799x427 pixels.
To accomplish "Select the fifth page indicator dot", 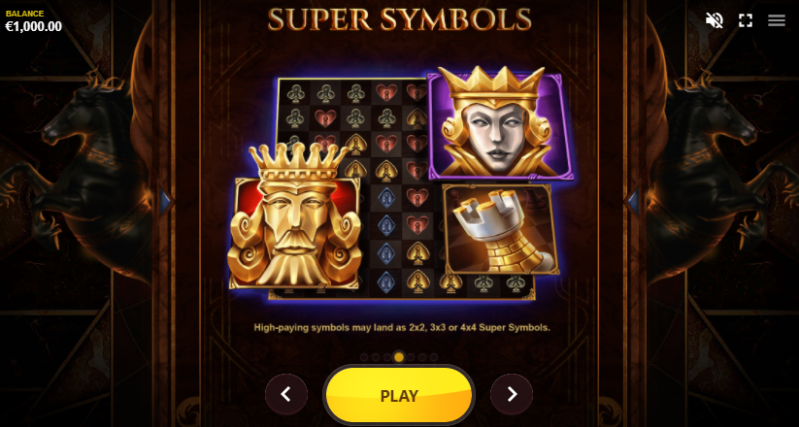I will 411,357.
